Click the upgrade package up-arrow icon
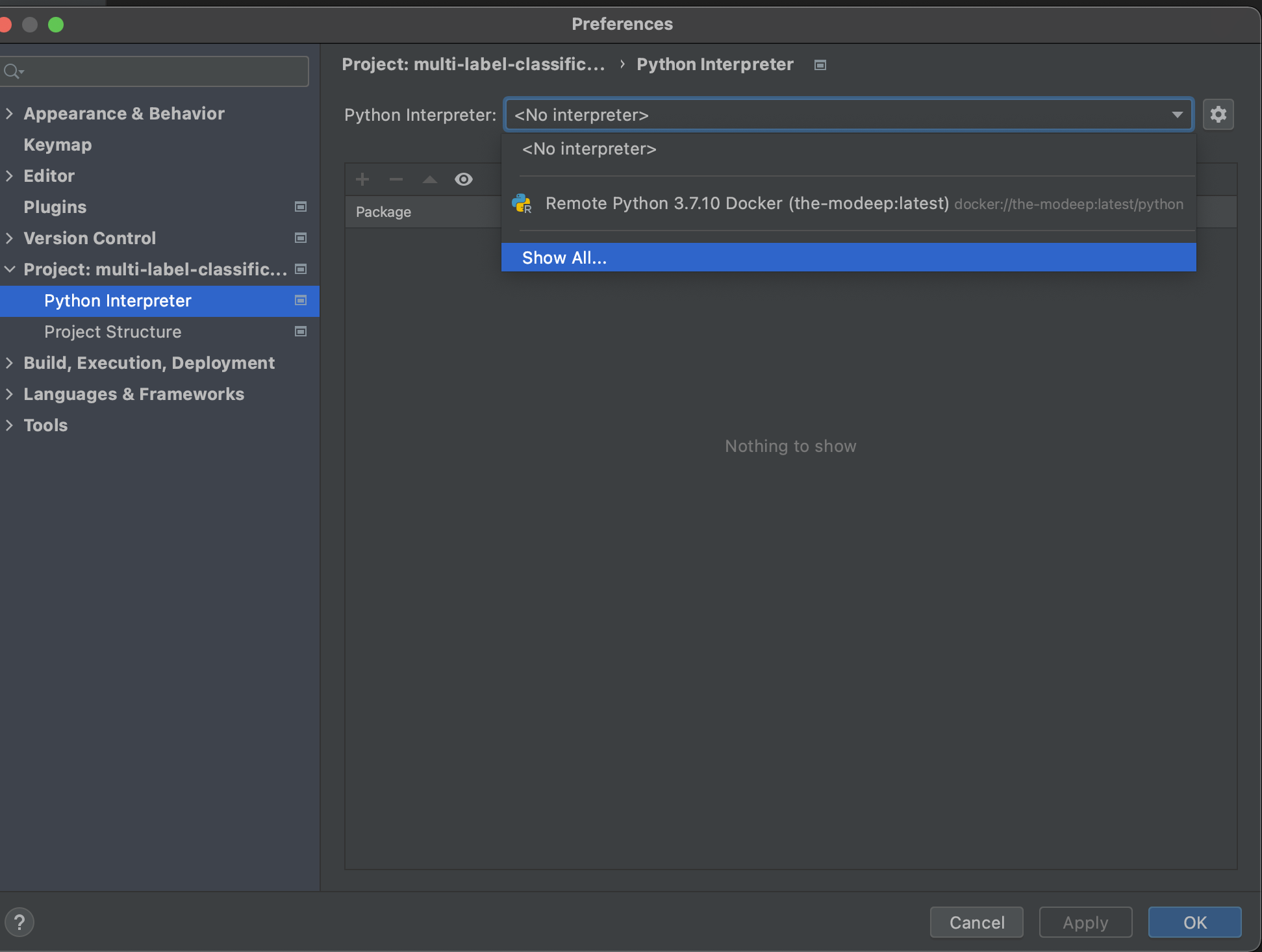 click(430, 179)
